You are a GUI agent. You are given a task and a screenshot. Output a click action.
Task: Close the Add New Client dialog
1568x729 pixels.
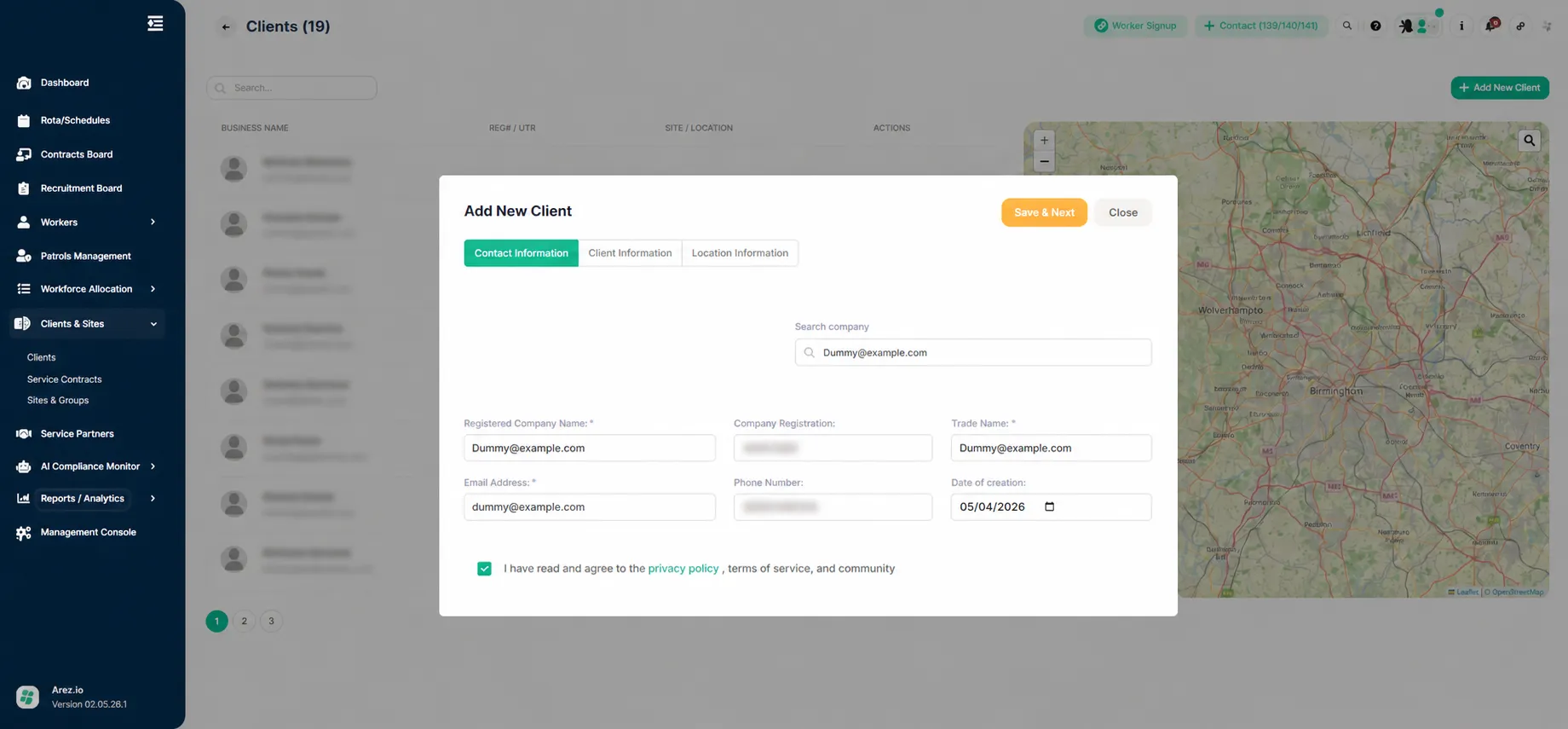(x=1122, y=212)
